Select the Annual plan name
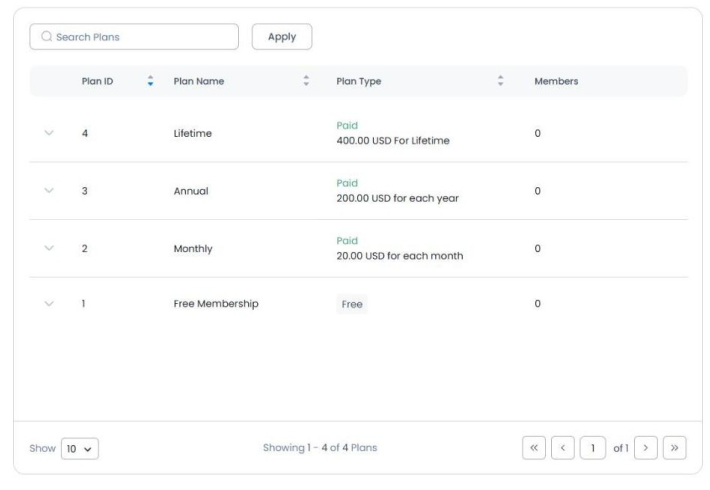The image size is (710, 490). point(191,191)
